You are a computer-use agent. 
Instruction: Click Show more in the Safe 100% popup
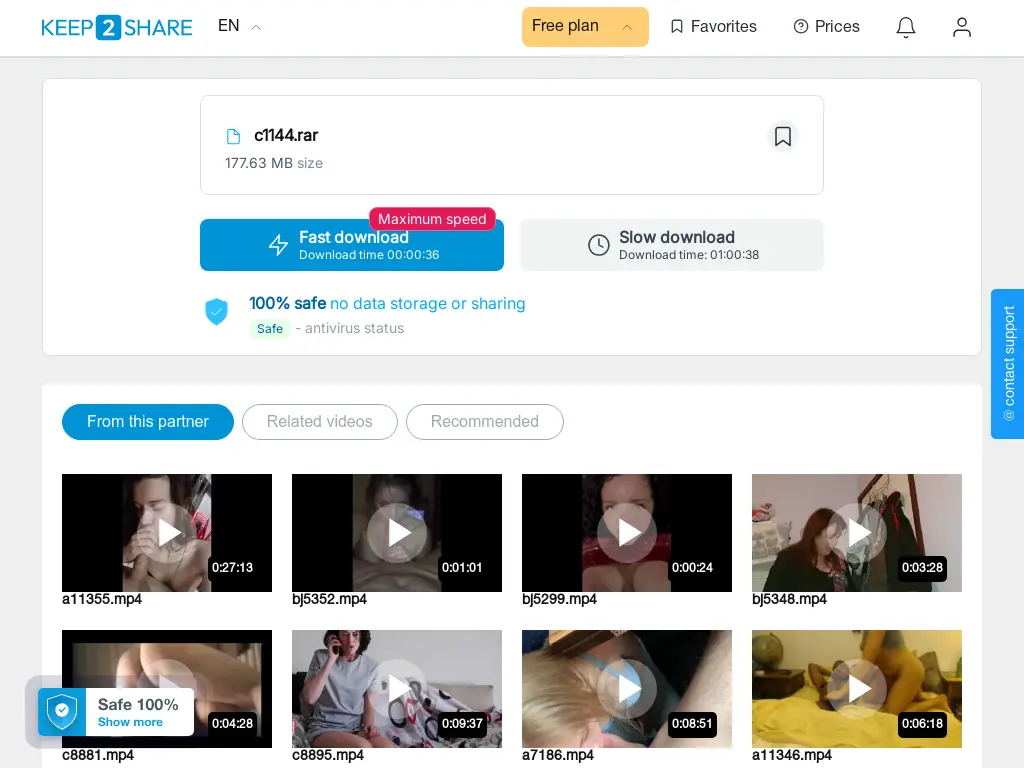click(x=130, y=722)
